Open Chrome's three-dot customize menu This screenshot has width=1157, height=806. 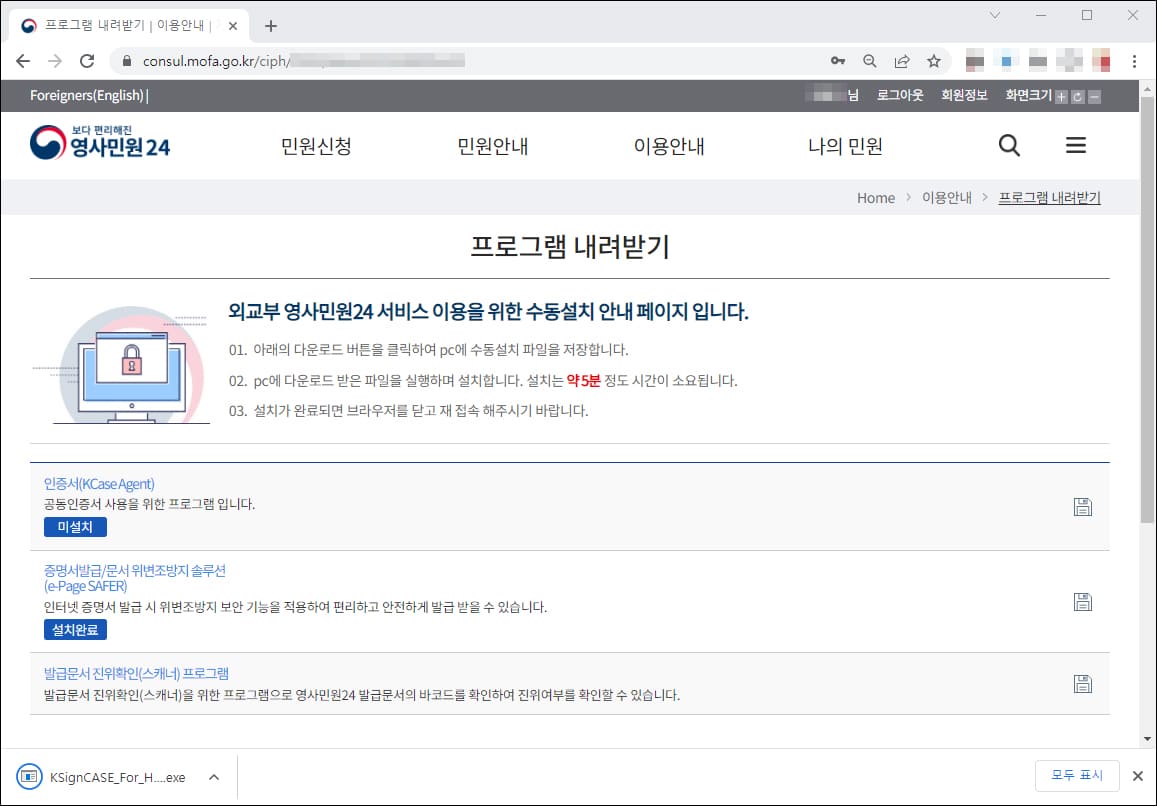coord(1133,60)
